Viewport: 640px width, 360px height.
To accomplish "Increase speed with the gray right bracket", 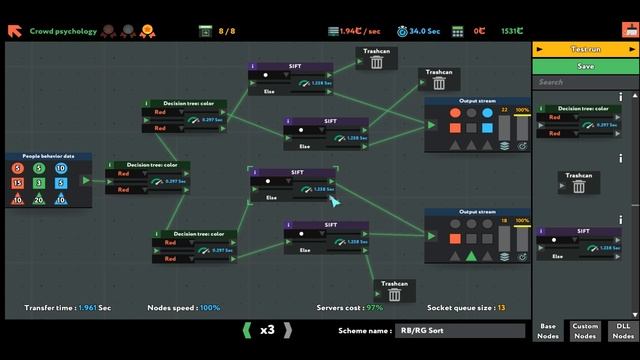I will (x=288, y=330).
